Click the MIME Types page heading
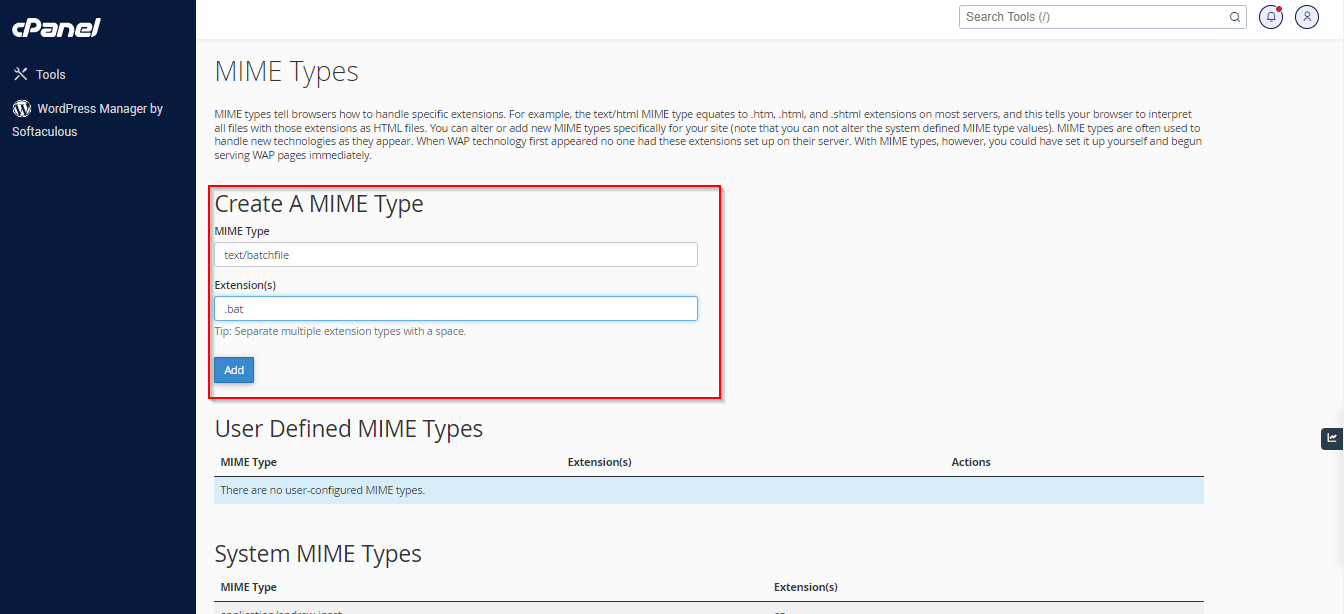 287,72
